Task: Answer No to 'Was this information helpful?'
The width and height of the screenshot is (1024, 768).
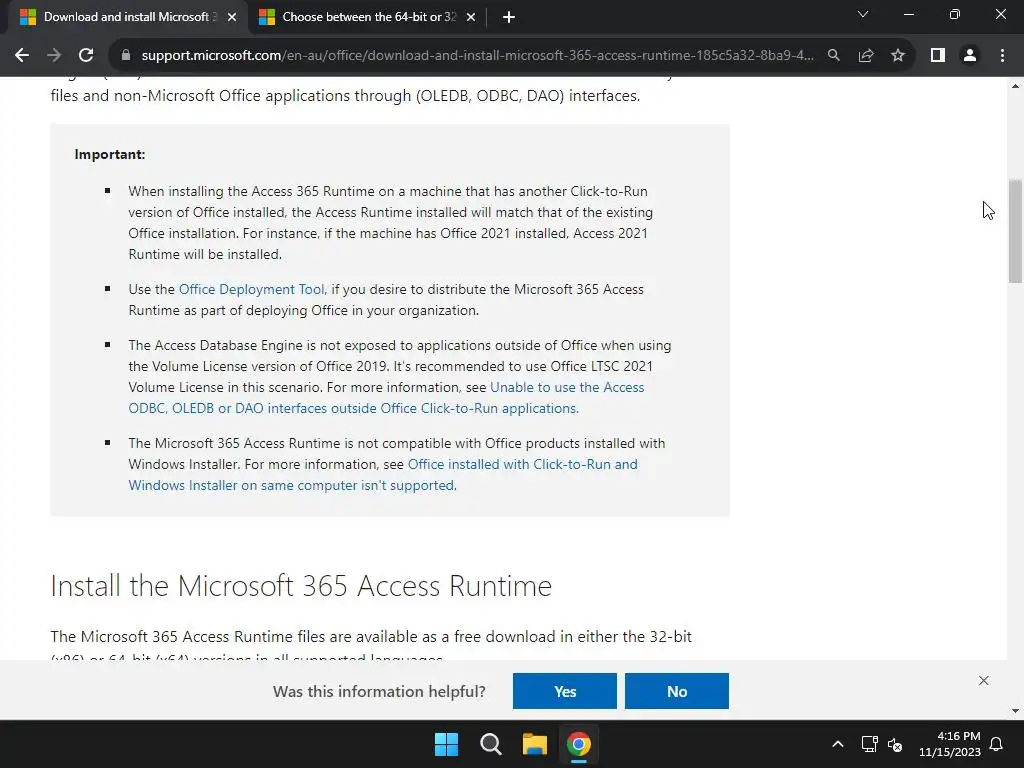Action: pos(677,691)
